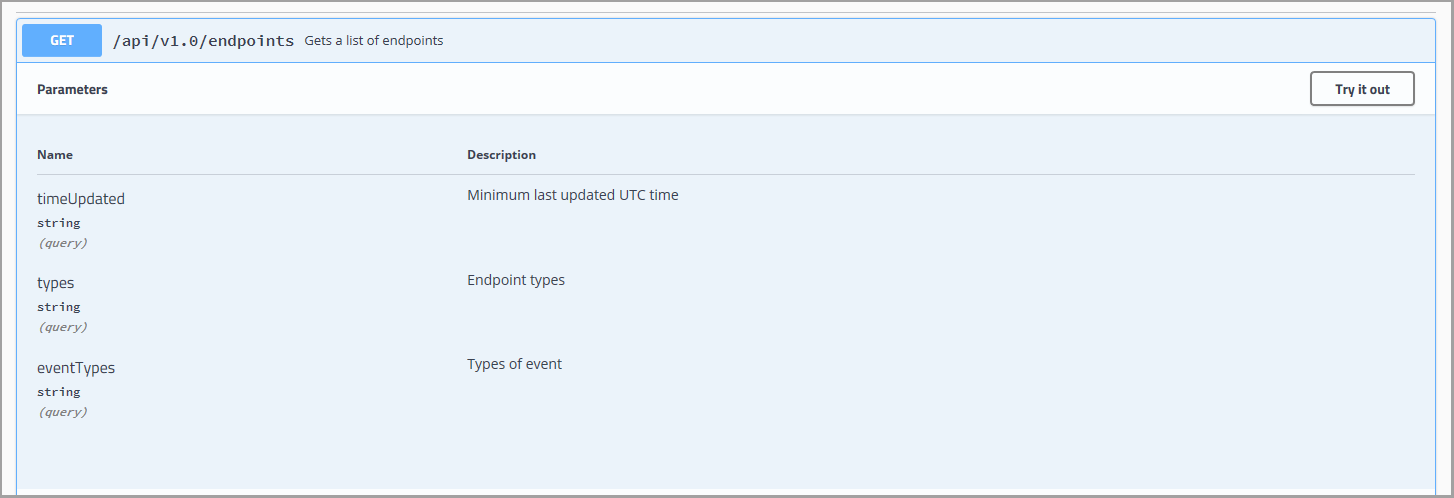Select the types parameter name
Image resolution: width=1454 pixels, height=498 pixels.
tap(56, 283)
